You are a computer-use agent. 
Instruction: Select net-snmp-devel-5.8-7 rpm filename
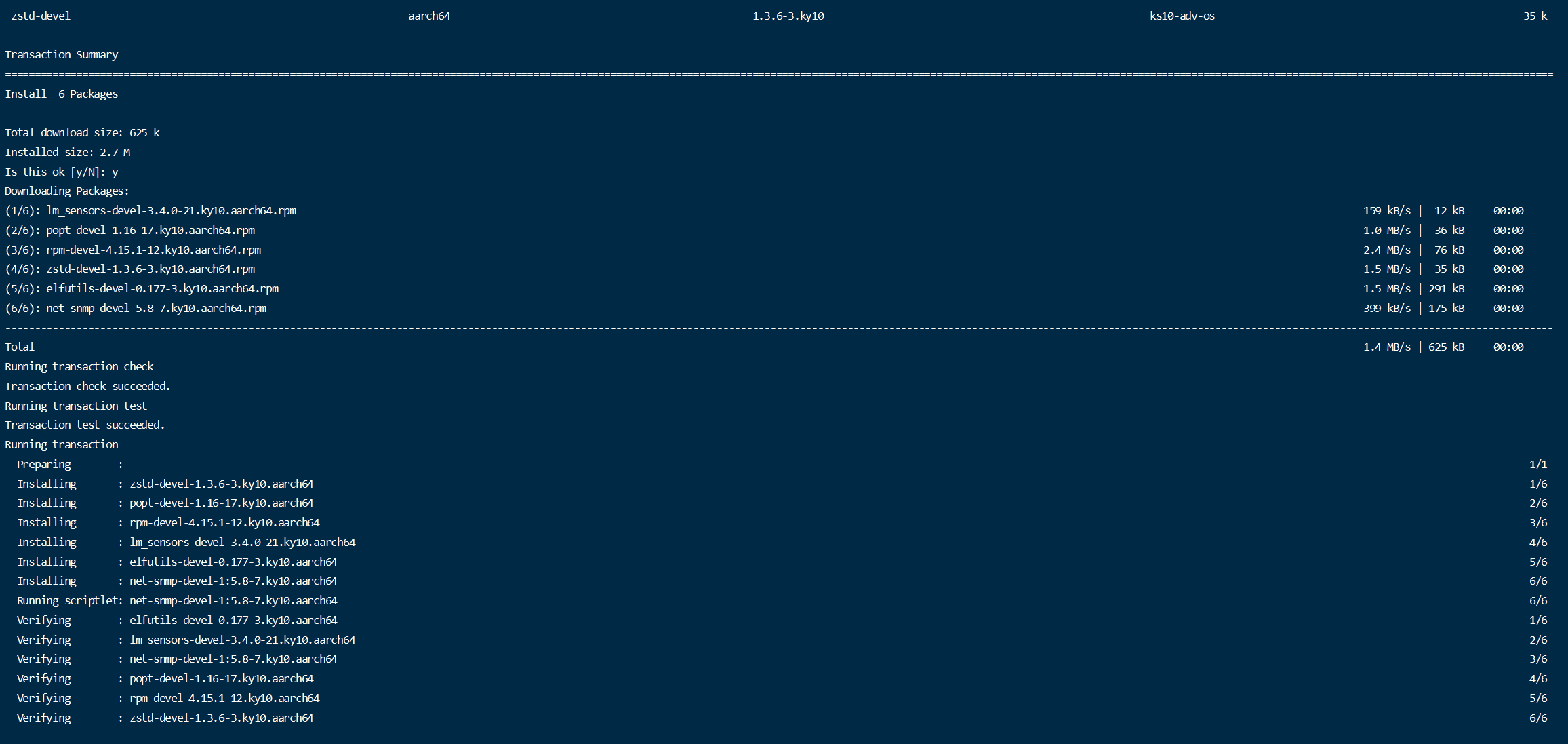pos(136,308)
